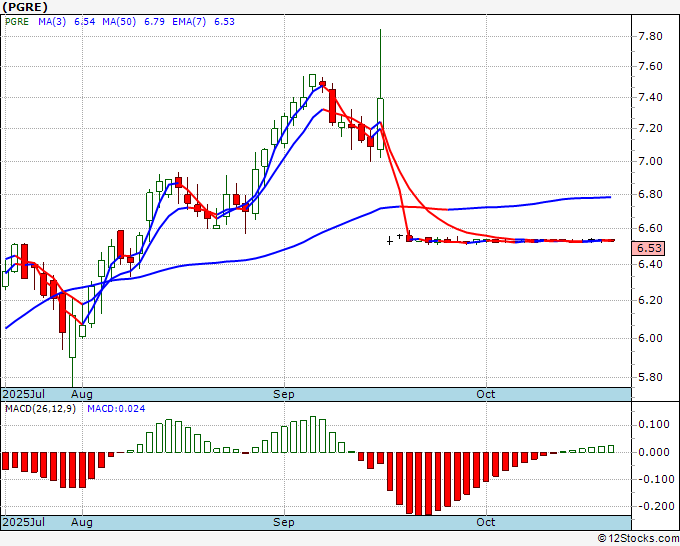Click the end of the MA(50) line near 6.79
The height and width of the screenshot is (546, 680).
point(609,197)
